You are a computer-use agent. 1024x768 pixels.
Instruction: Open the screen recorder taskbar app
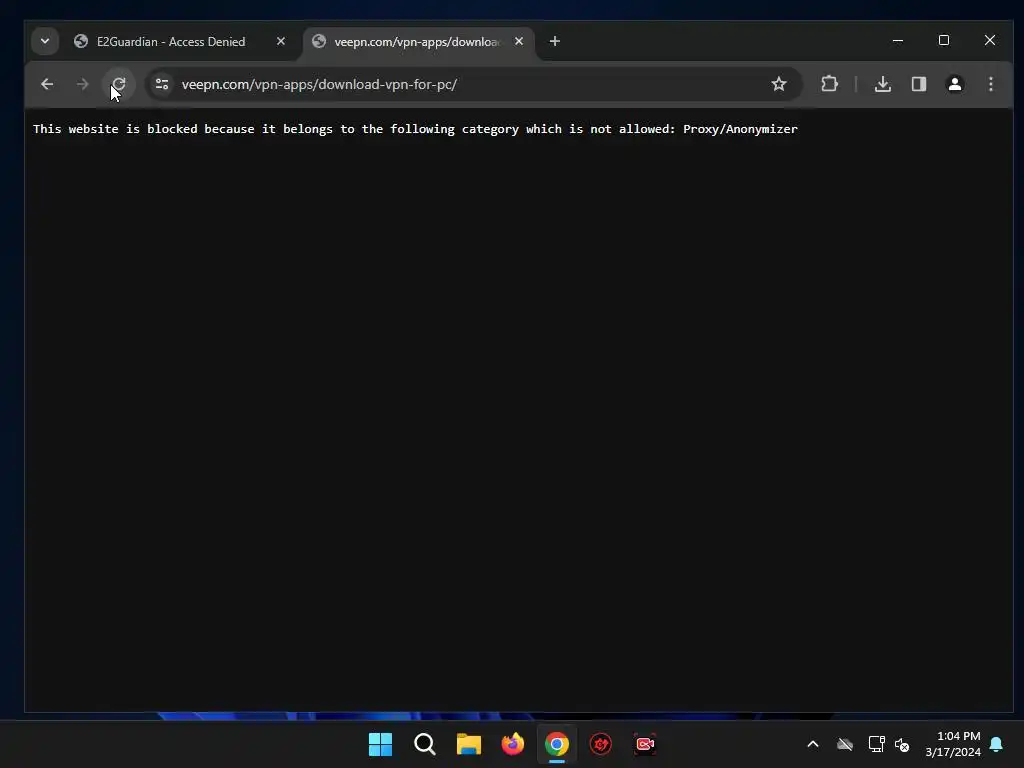click(645, 744)
